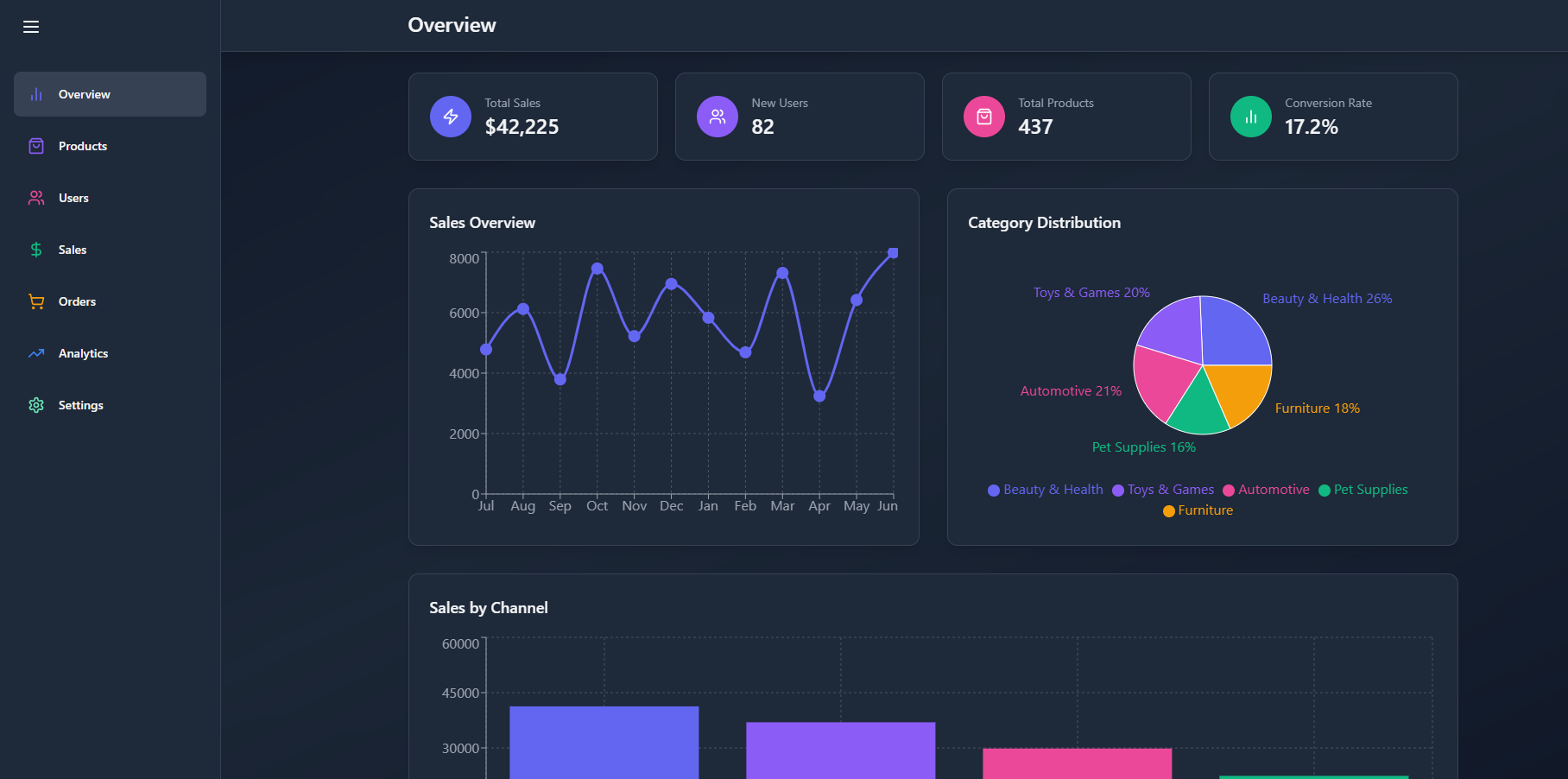This screenshot has width=1568, height=779.
Task: Switch to the Users section
Action: [73, 198]
